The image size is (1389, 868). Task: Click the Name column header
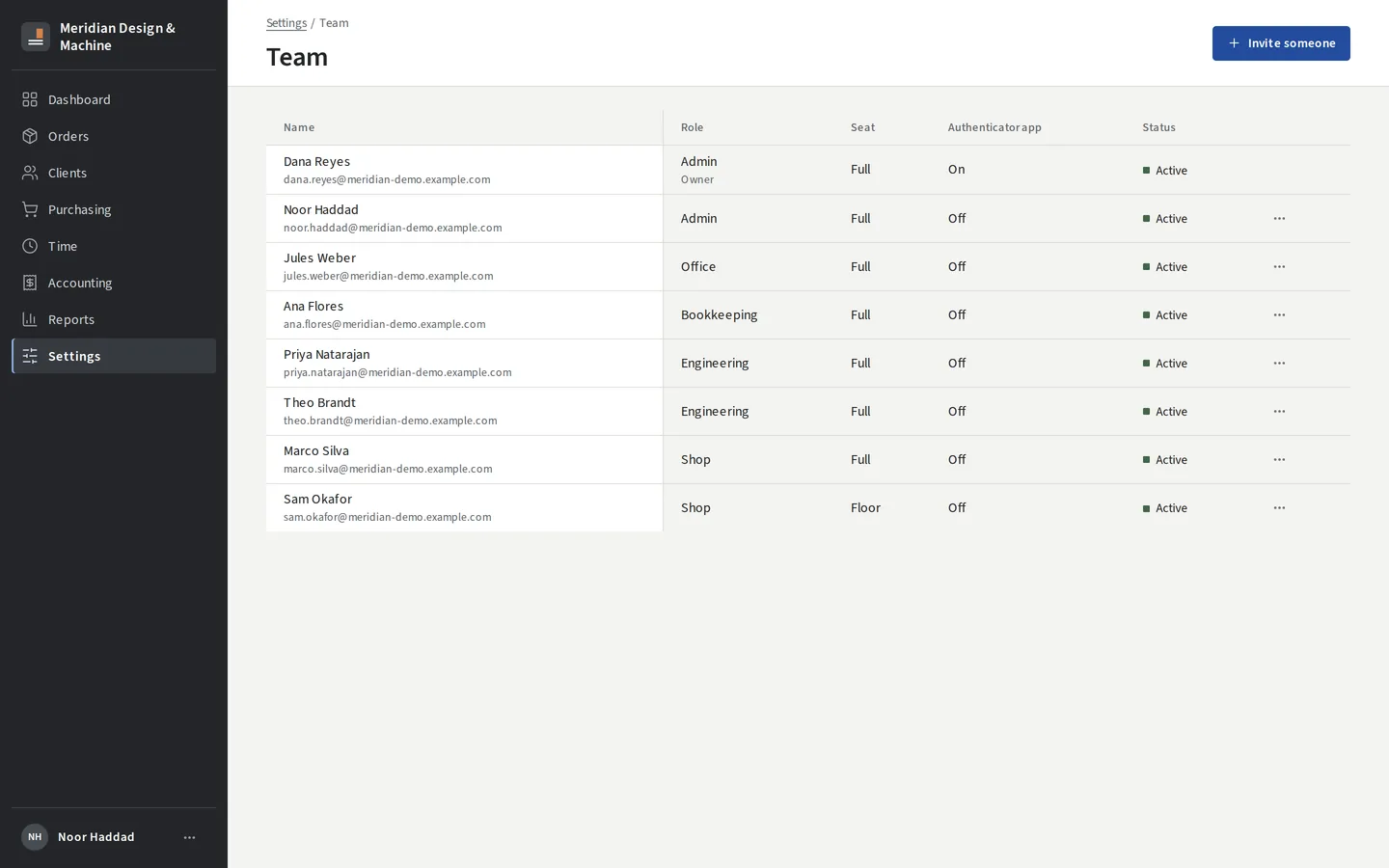click(299, 127)
